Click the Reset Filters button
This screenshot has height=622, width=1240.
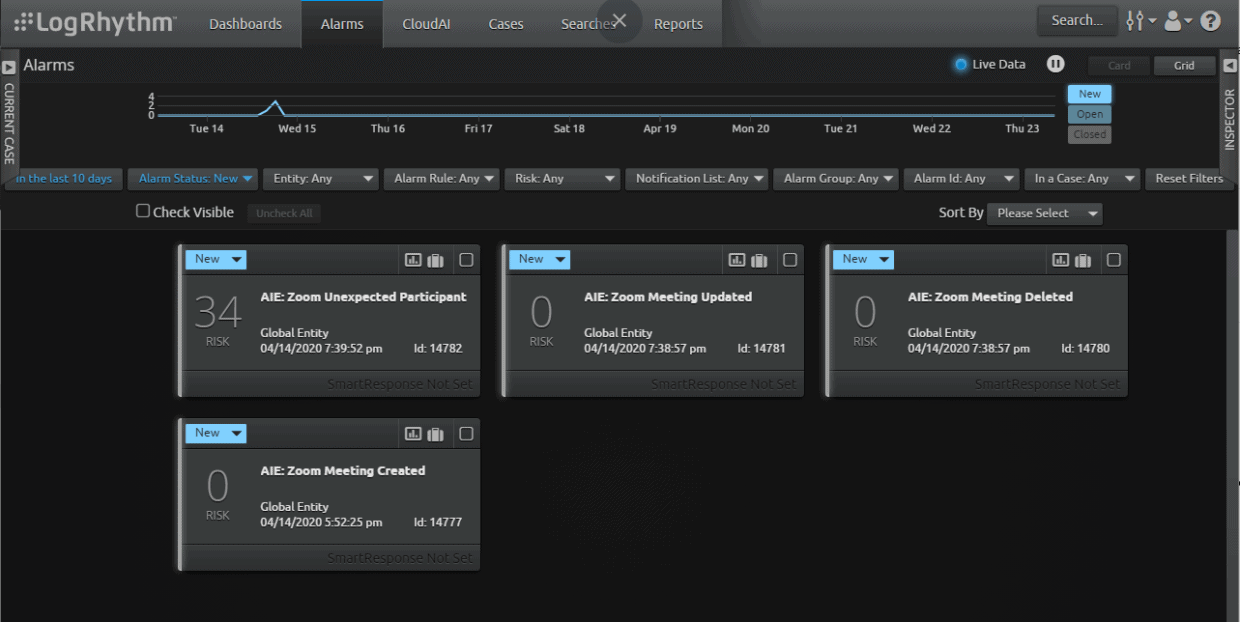[x=1189, y=178]
